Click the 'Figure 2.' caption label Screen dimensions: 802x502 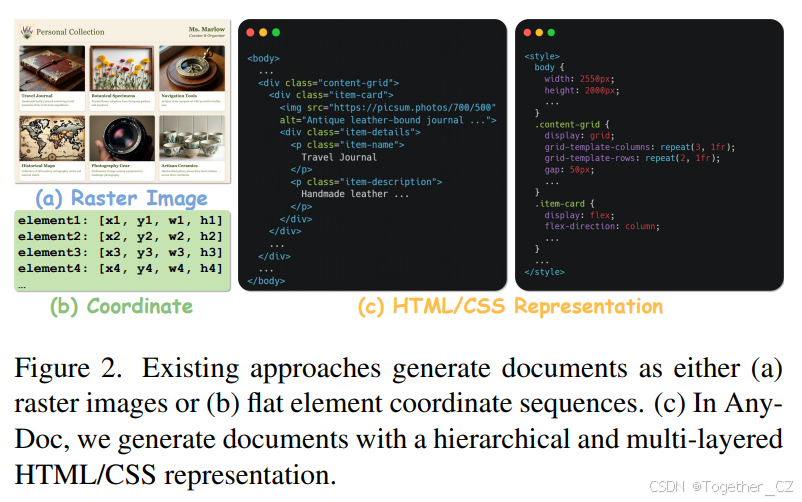click(68, 368)
